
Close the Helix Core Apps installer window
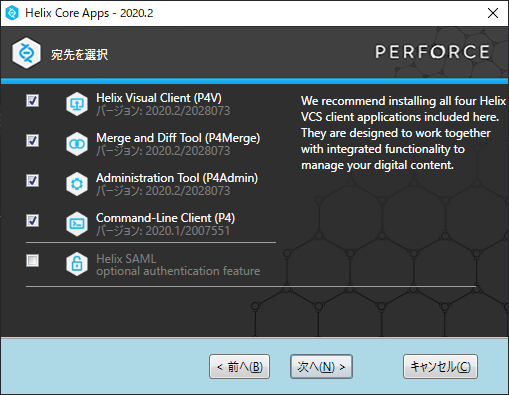[x=493, y=13]
